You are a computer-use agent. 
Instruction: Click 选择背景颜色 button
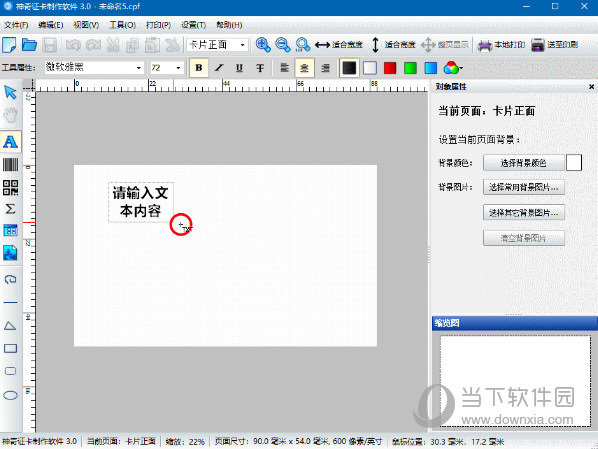tap(524, 163)
